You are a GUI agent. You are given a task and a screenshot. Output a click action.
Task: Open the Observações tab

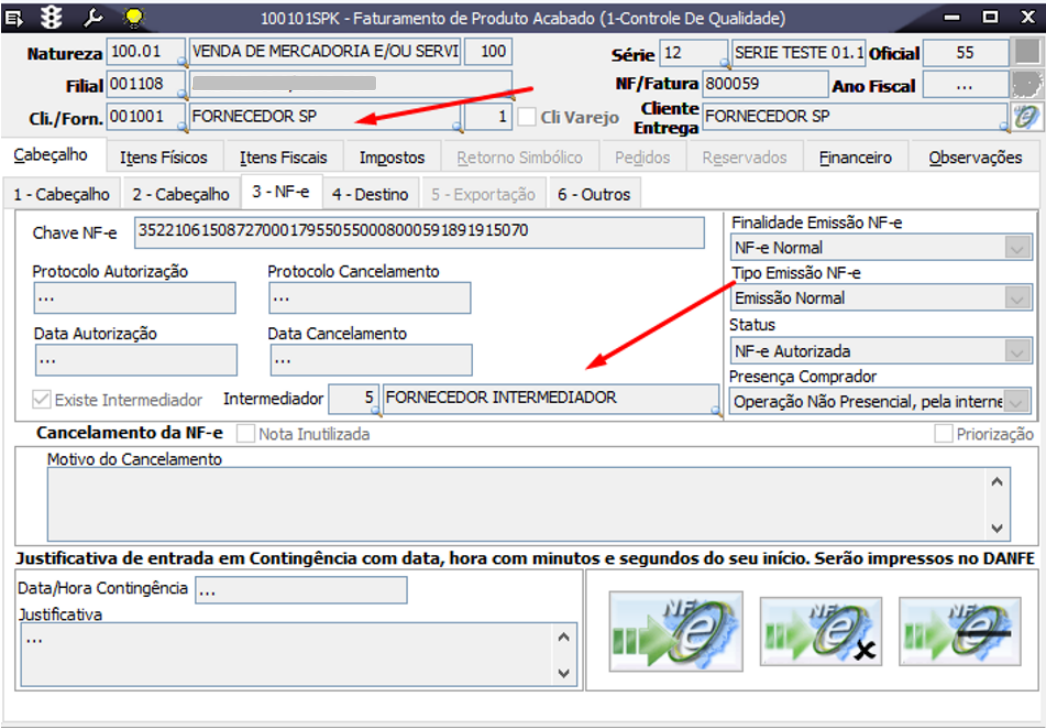(x=975, y=157)
